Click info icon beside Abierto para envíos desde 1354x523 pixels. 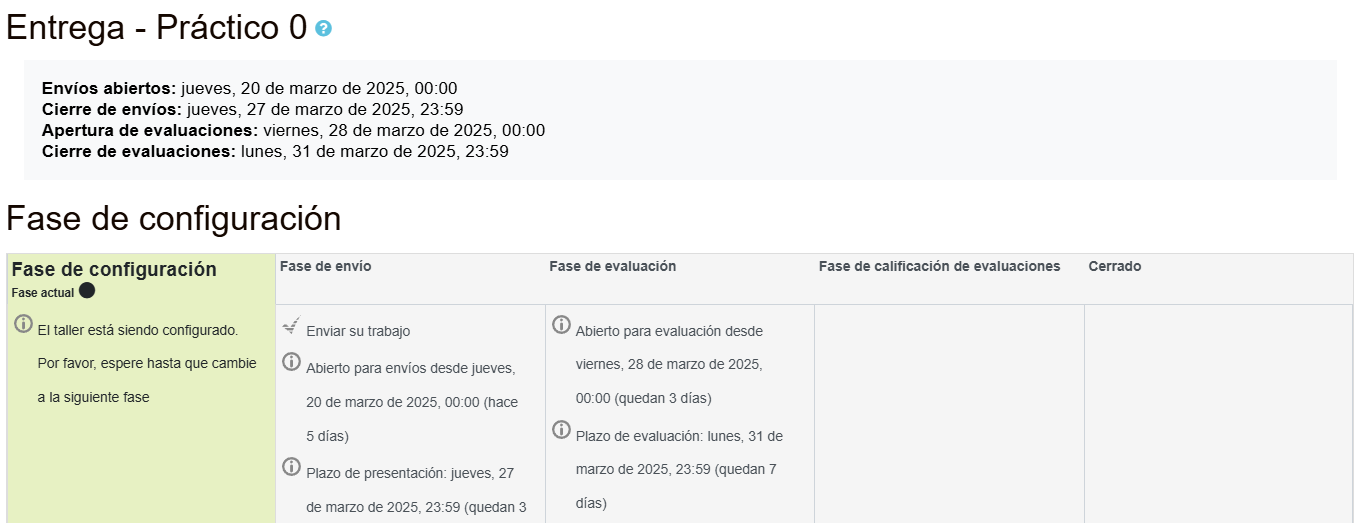[292, 361]
